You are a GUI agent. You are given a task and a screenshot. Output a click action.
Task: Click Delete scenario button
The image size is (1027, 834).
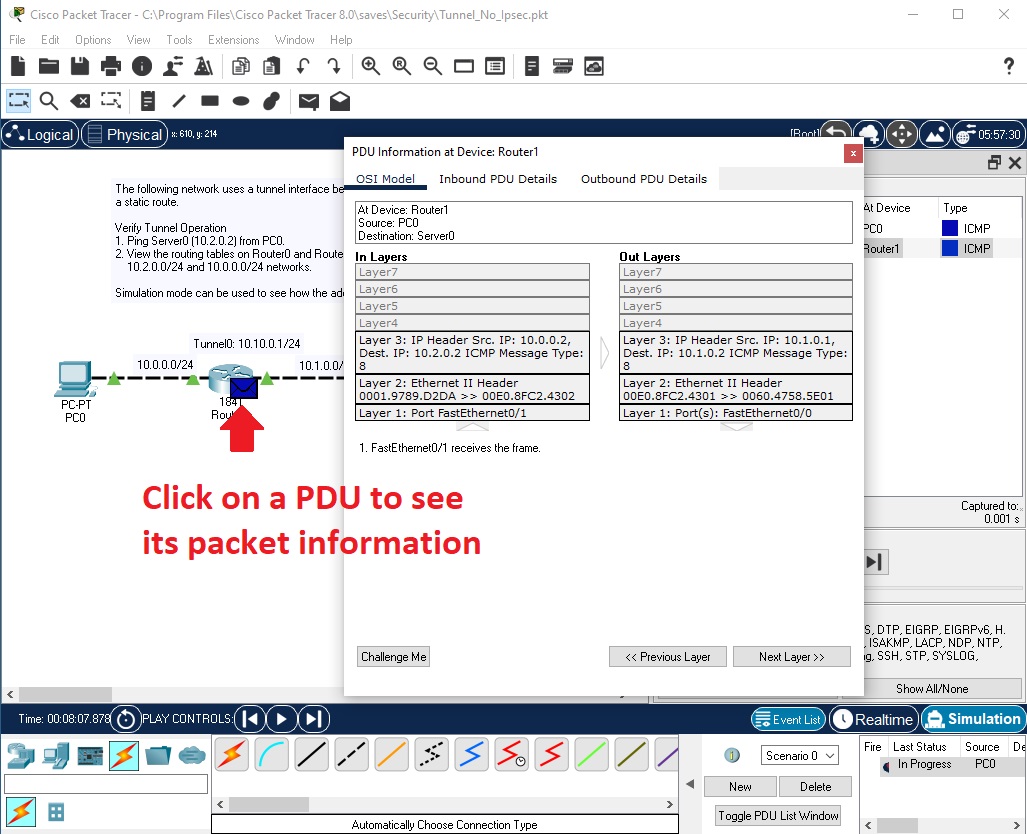tap(815, 787)
